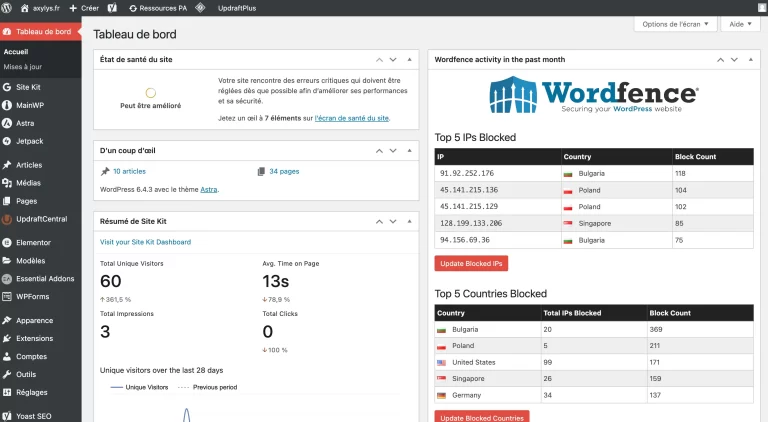The height and width of the screenshot is (422, 768).
Task: Expand the Options de l'écran dropdown
Action: [675, 24]
